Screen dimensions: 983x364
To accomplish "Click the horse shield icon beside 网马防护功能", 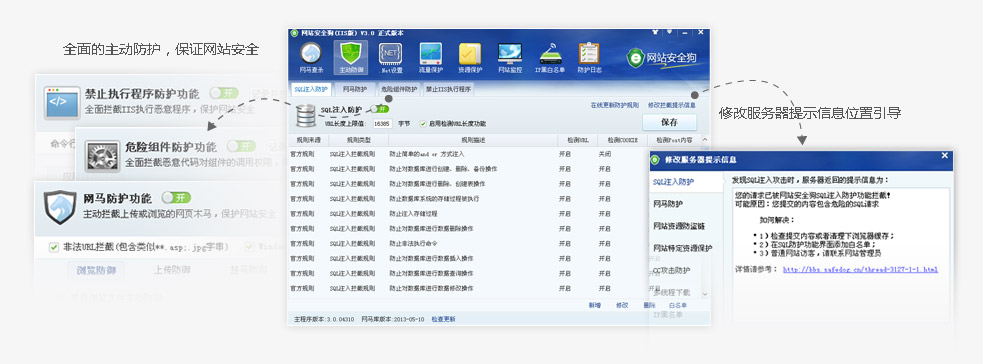I will (x=61, y=207).
